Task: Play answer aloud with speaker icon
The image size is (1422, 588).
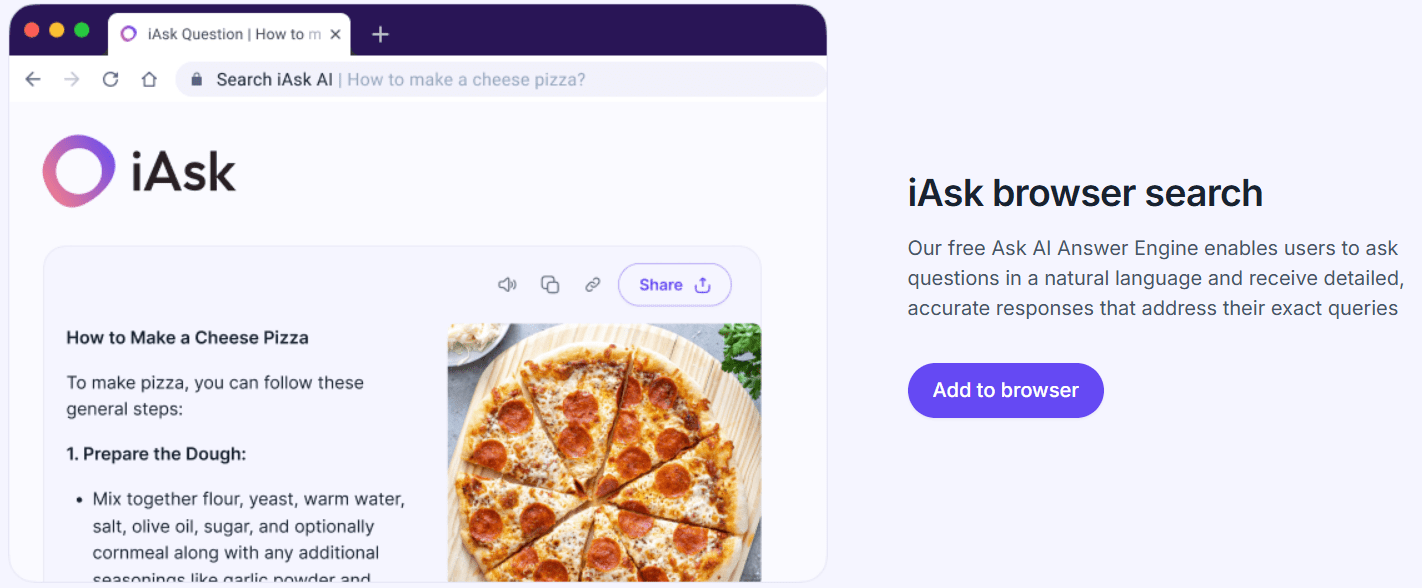Action: [507, 285]
